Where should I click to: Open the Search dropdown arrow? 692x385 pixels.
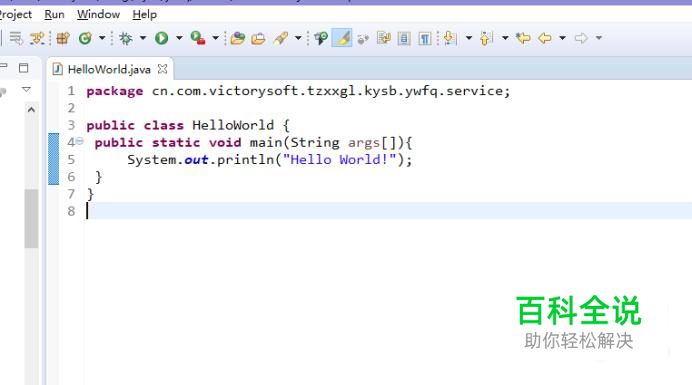click(x=298, y=38)
